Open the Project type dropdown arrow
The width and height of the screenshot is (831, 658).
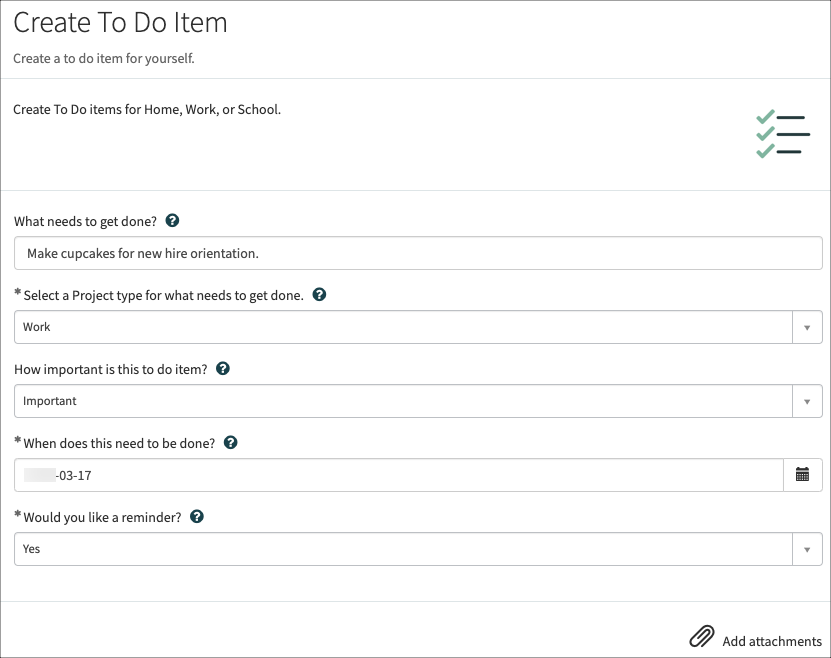click(x=807, y=327)
